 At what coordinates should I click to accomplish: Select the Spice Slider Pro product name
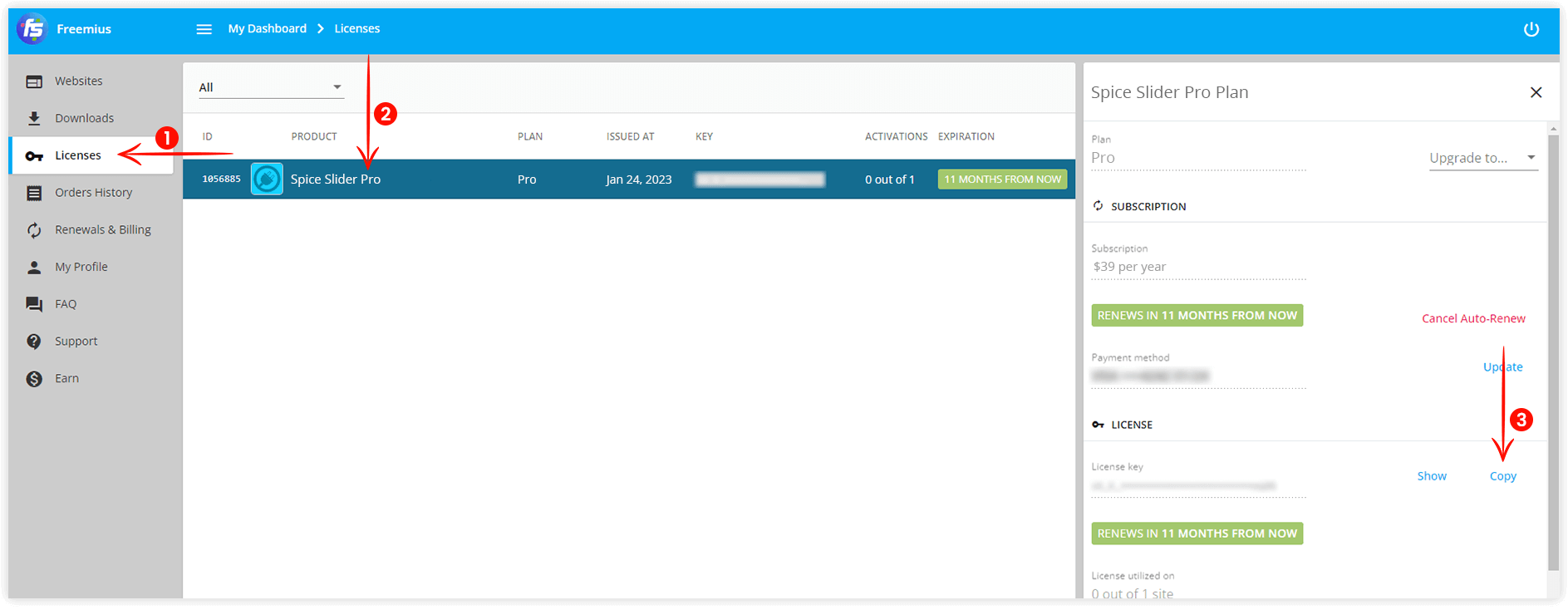tap(336, 180)
